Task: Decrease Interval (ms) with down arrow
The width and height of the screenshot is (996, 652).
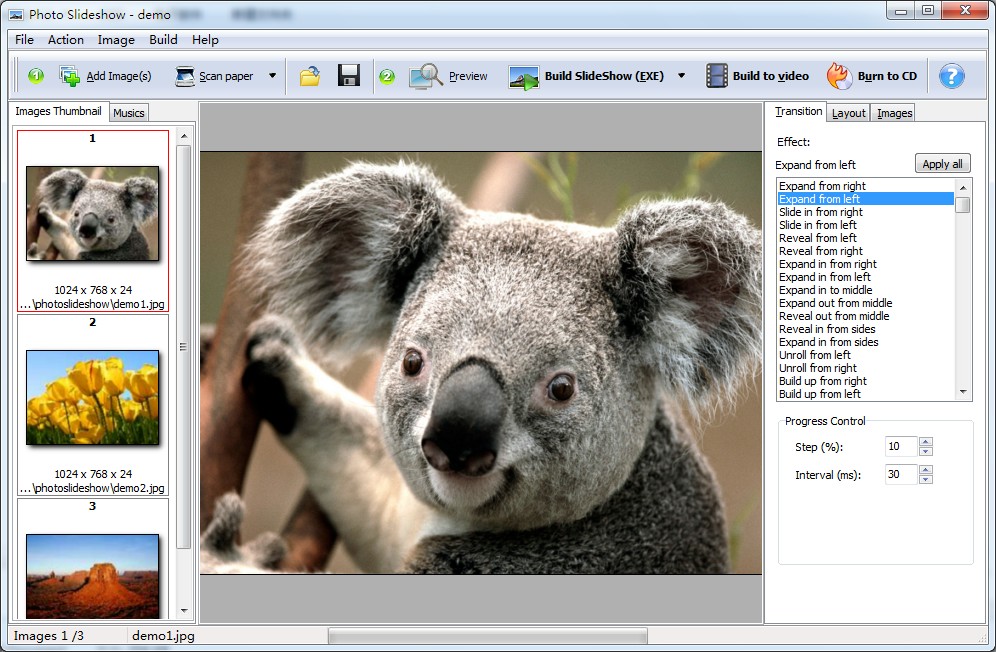Action: [925, 479]
